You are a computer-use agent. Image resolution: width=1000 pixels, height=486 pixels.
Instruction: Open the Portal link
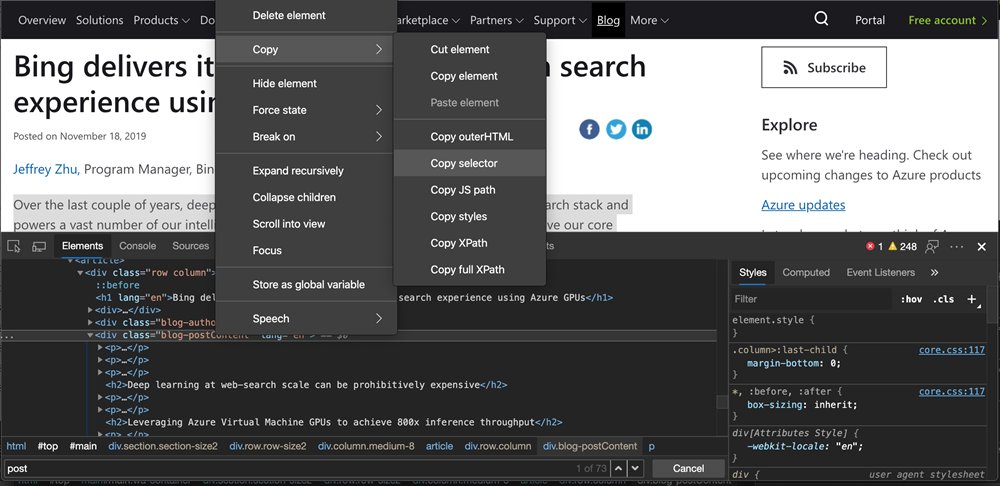[870, 20]
